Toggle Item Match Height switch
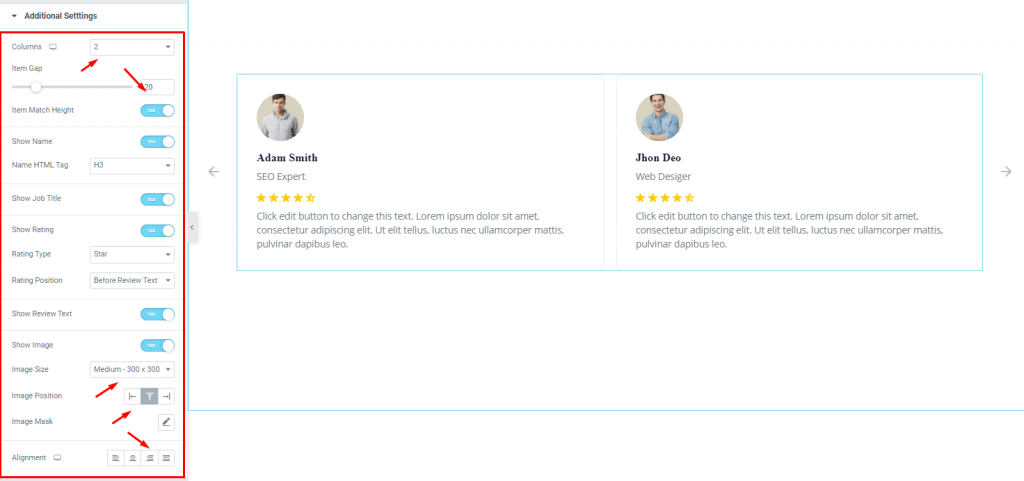 click(157, 111)
